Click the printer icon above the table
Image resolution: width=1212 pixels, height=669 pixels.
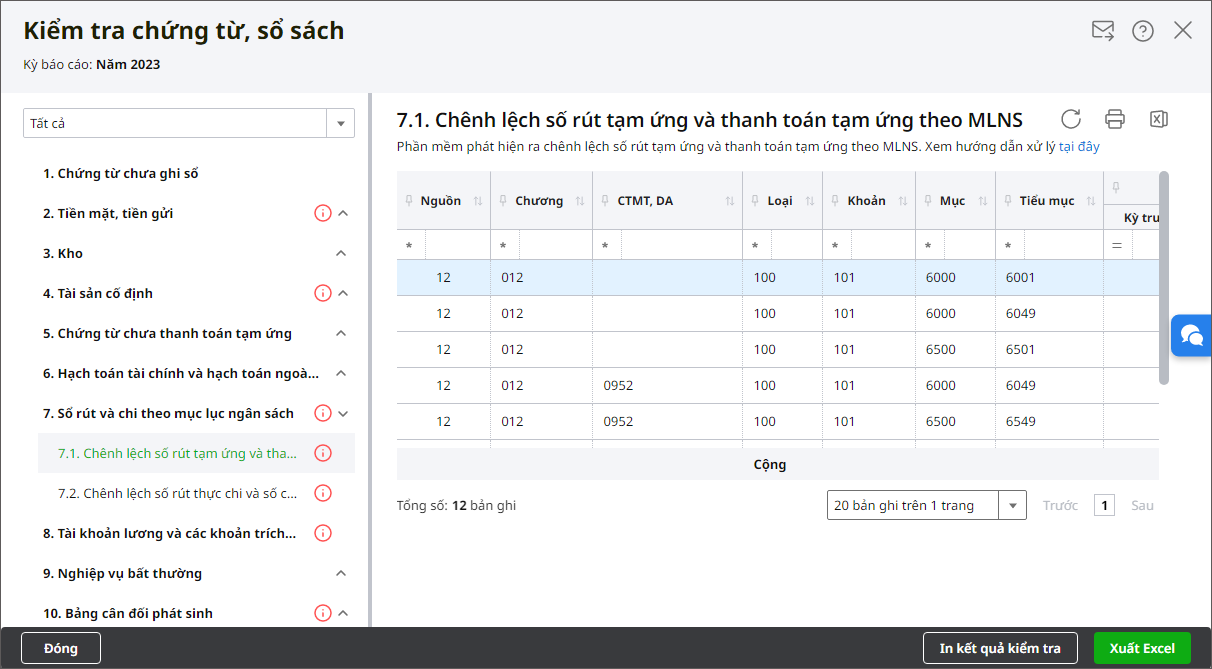tap(1115, 119)
